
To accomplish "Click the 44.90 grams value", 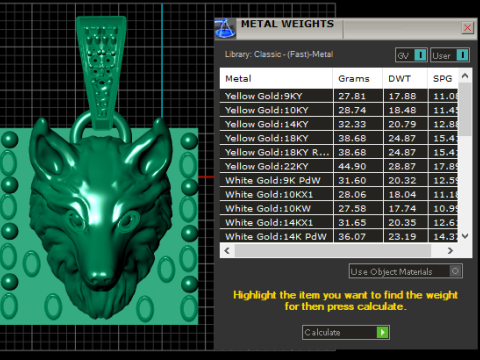I will pos(352,166).
